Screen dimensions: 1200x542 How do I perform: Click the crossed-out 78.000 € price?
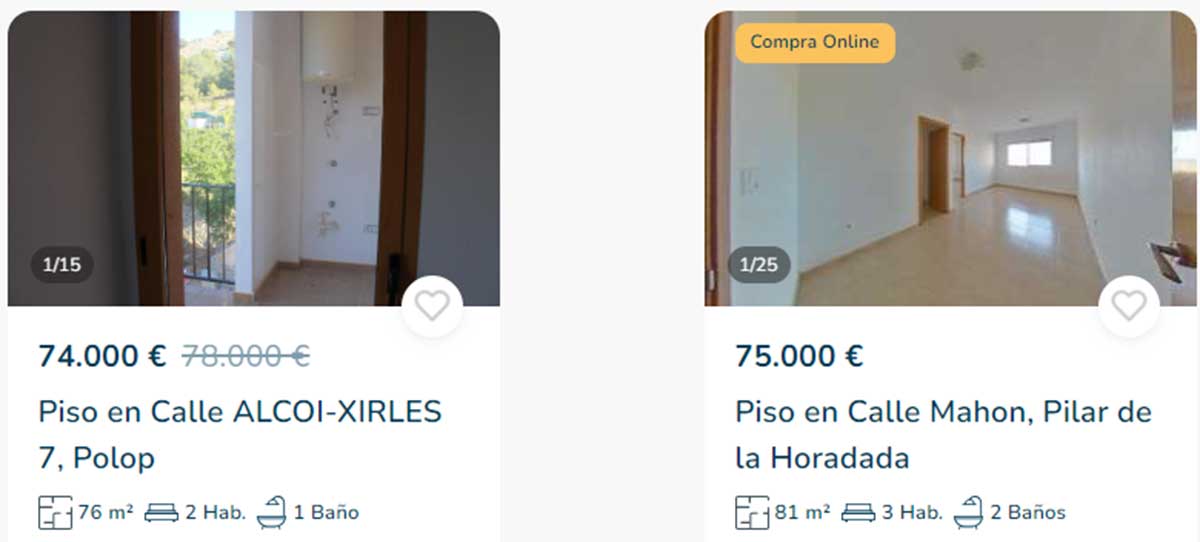pyautogui.click(x=245, y=356)
